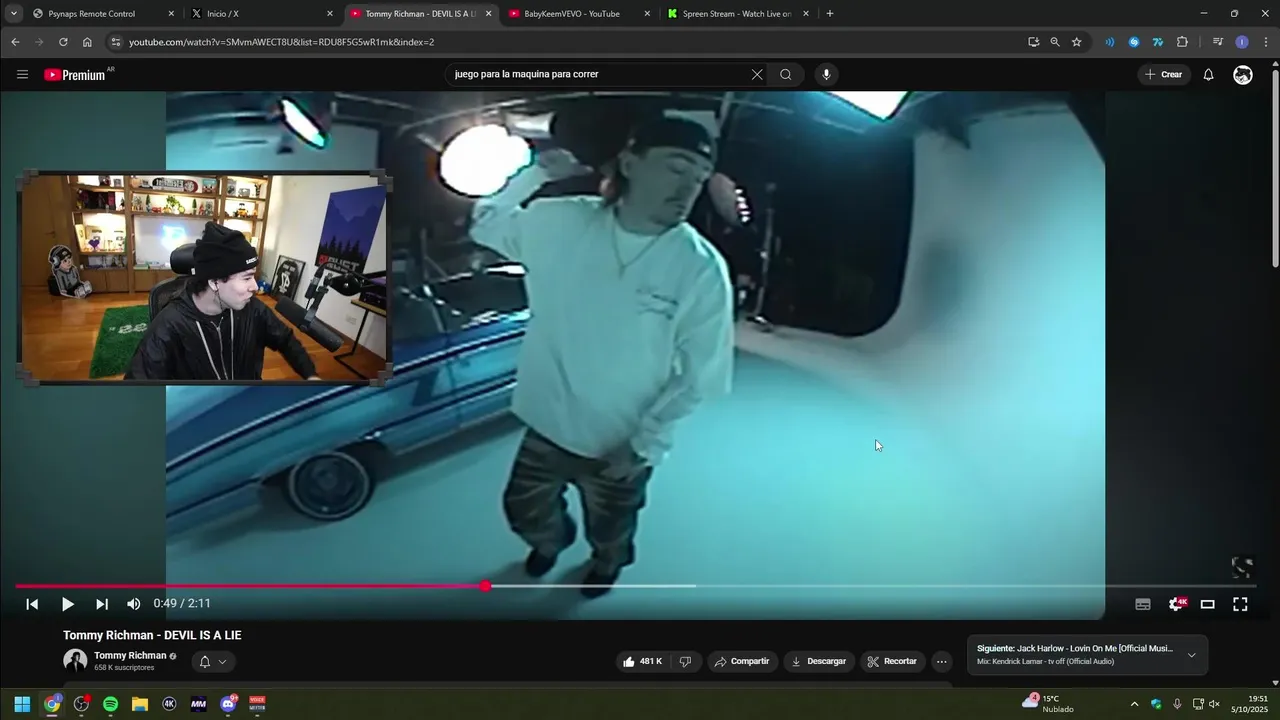Image resolution: width=1280 pixels, height=720 pixels.
Task: Open File Explorer from the taskbar
Action: pos(140,704)
